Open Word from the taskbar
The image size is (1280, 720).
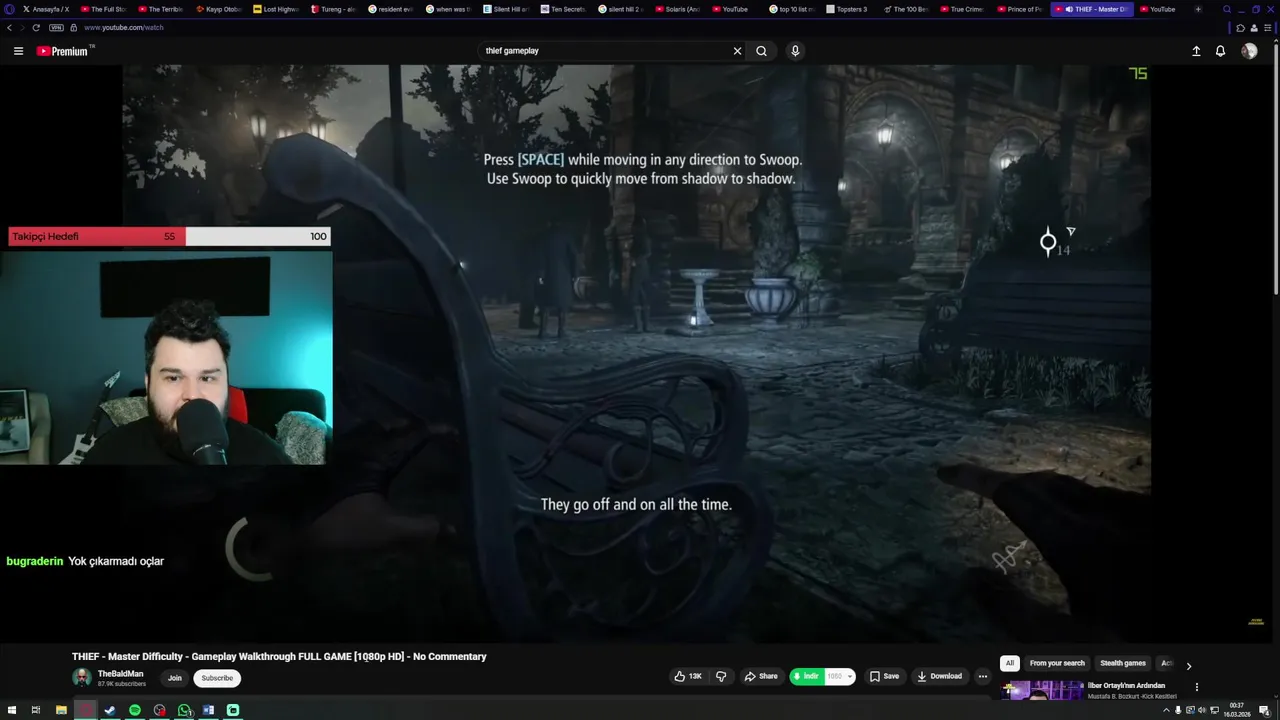pyautogui.click(x=209, y=710)
